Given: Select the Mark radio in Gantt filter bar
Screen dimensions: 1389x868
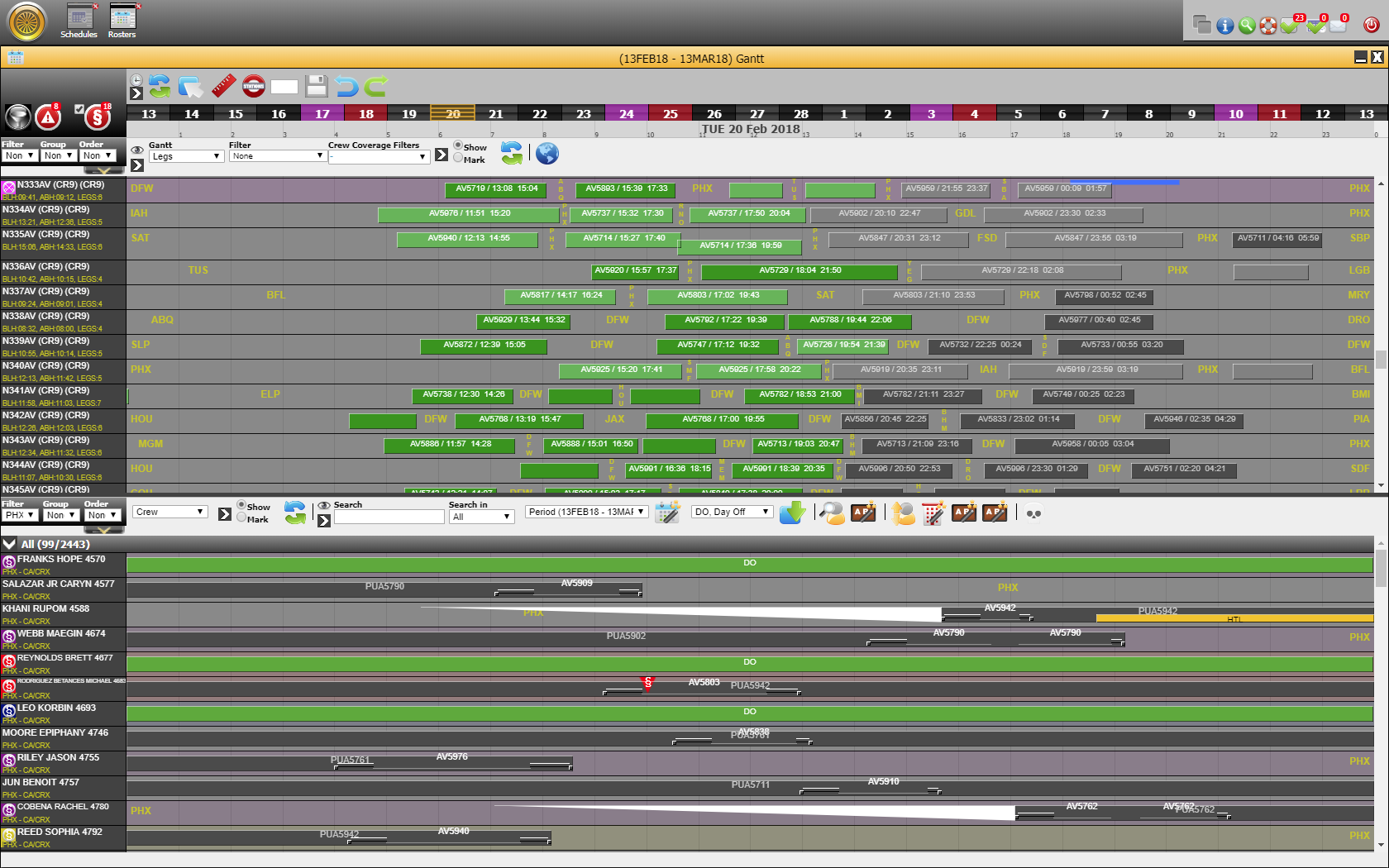Looking at the screenshot, I should [x=458, y=159].
